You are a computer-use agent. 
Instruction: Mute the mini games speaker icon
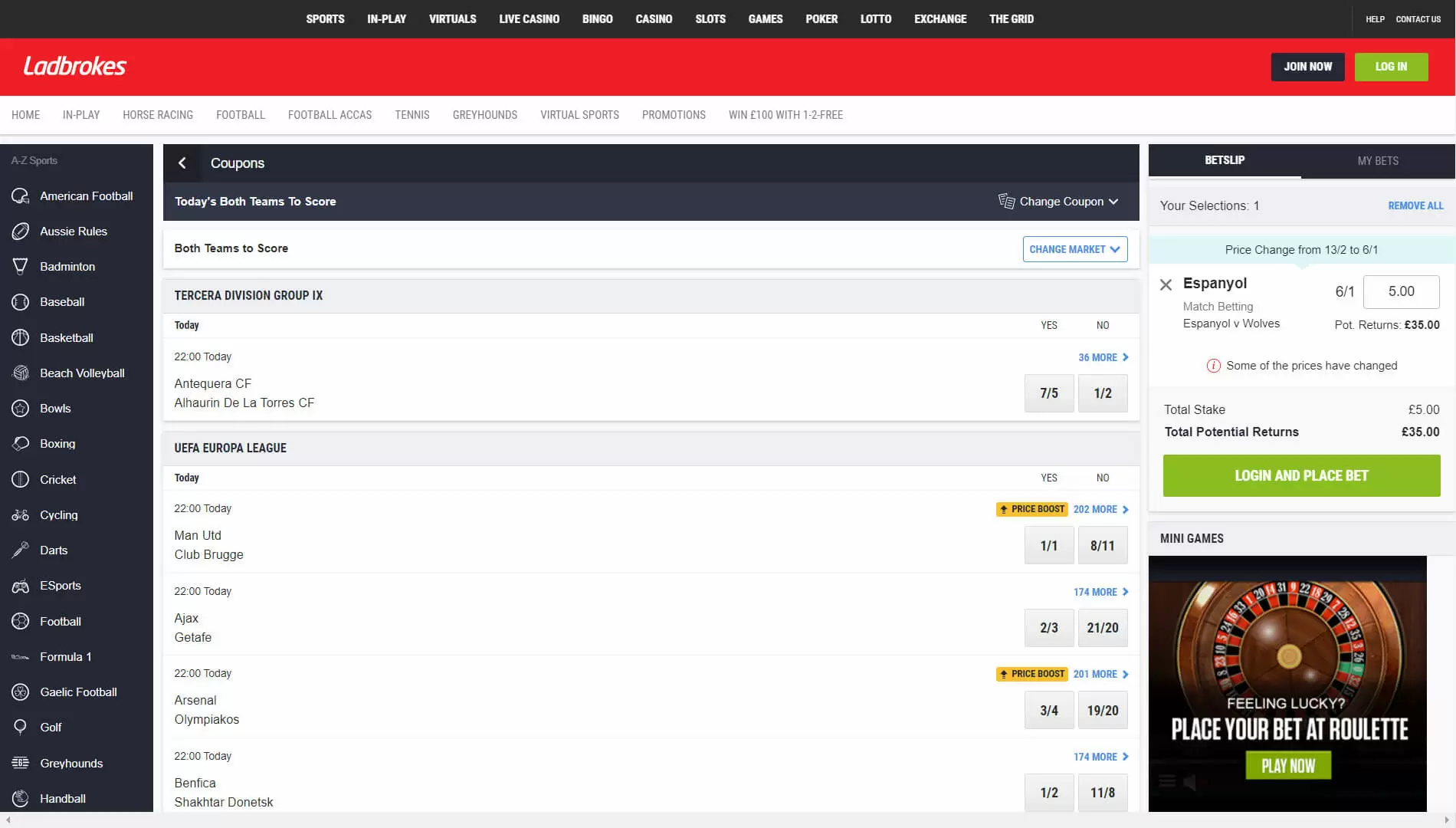coord(1190,782)
